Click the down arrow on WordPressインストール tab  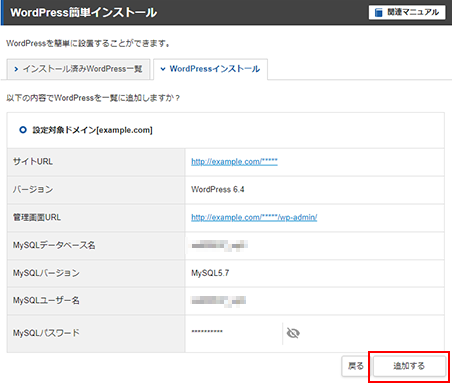click(x=163, y=69)
